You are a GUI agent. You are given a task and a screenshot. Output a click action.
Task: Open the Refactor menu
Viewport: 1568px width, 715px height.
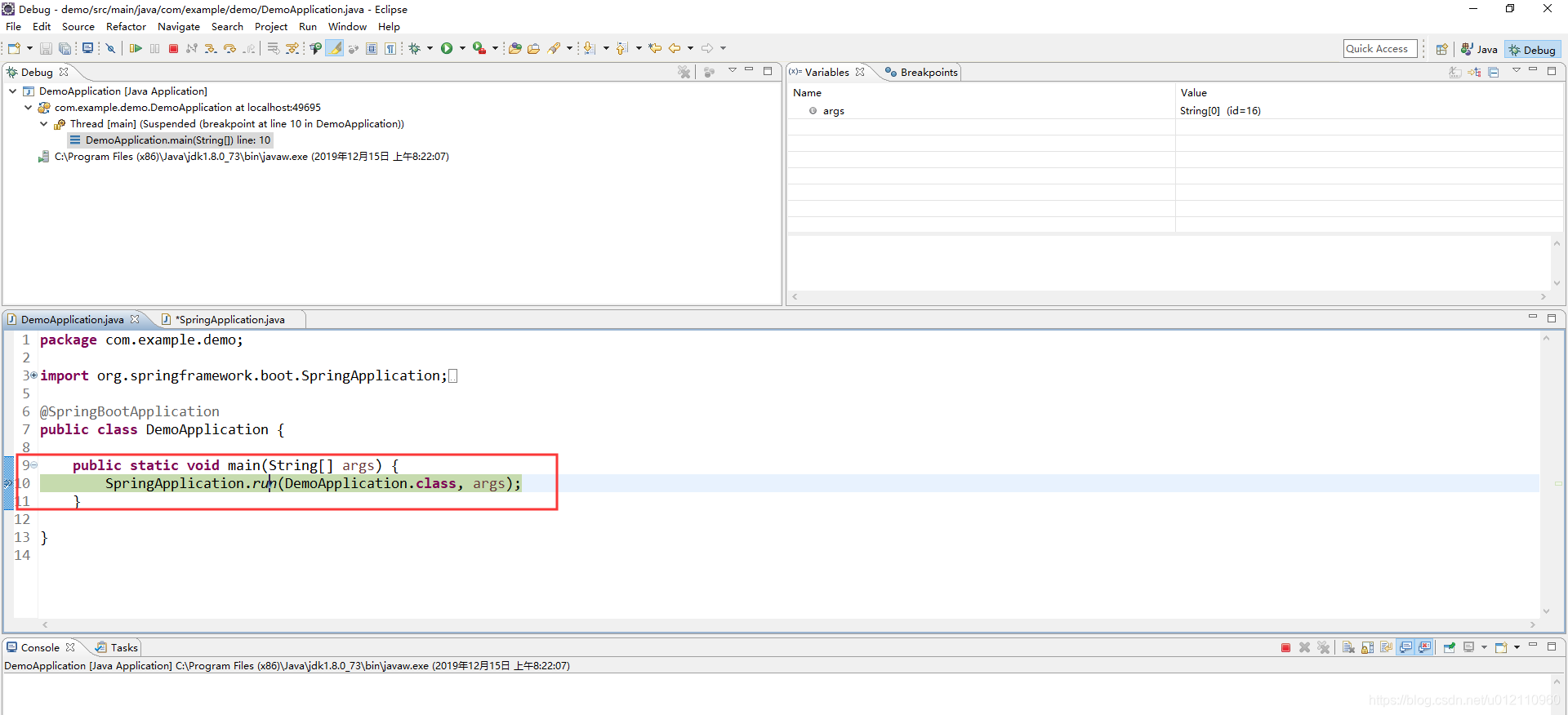[126, 27]
